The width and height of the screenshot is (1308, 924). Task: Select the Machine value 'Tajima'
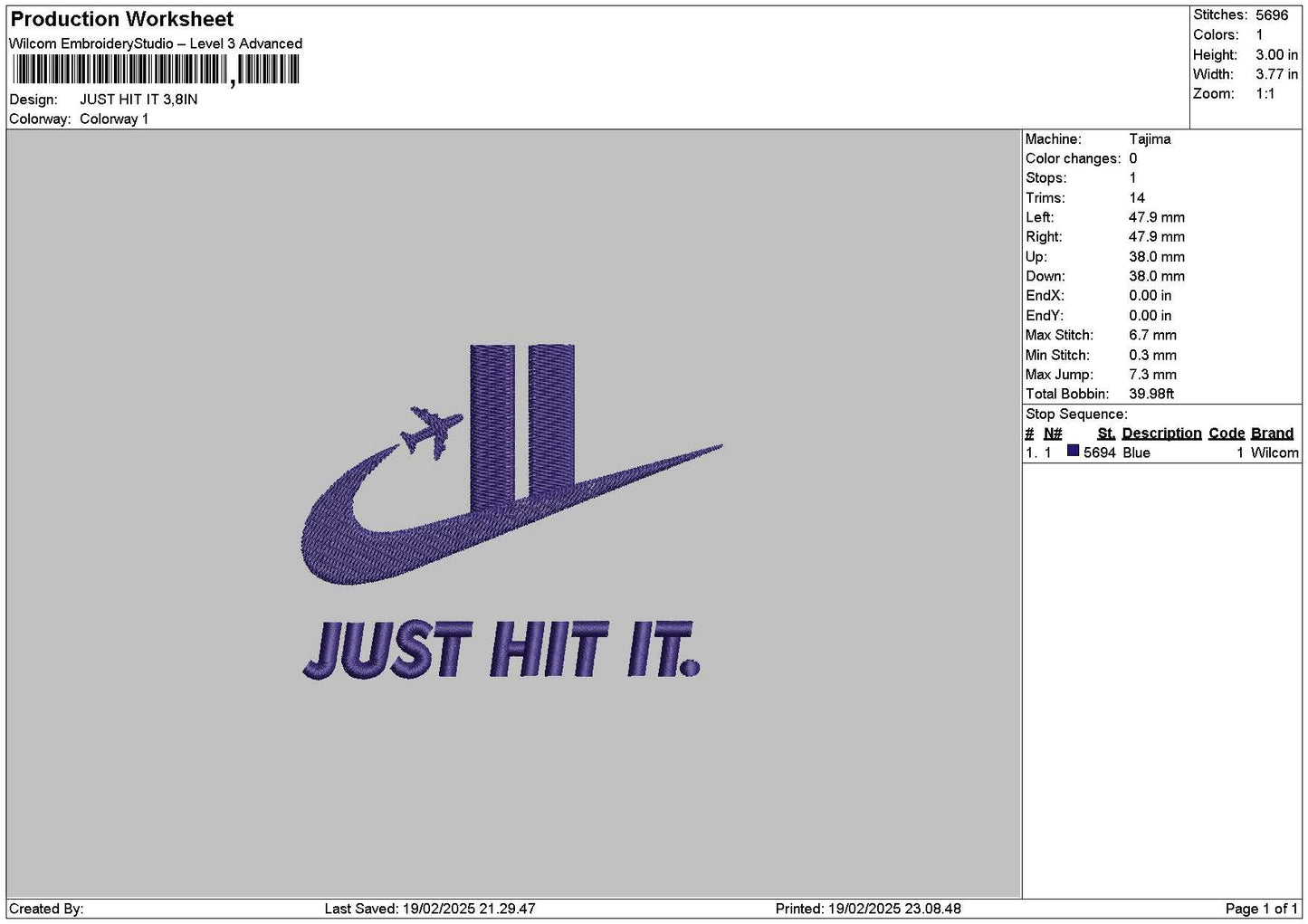click(1150, 139)
